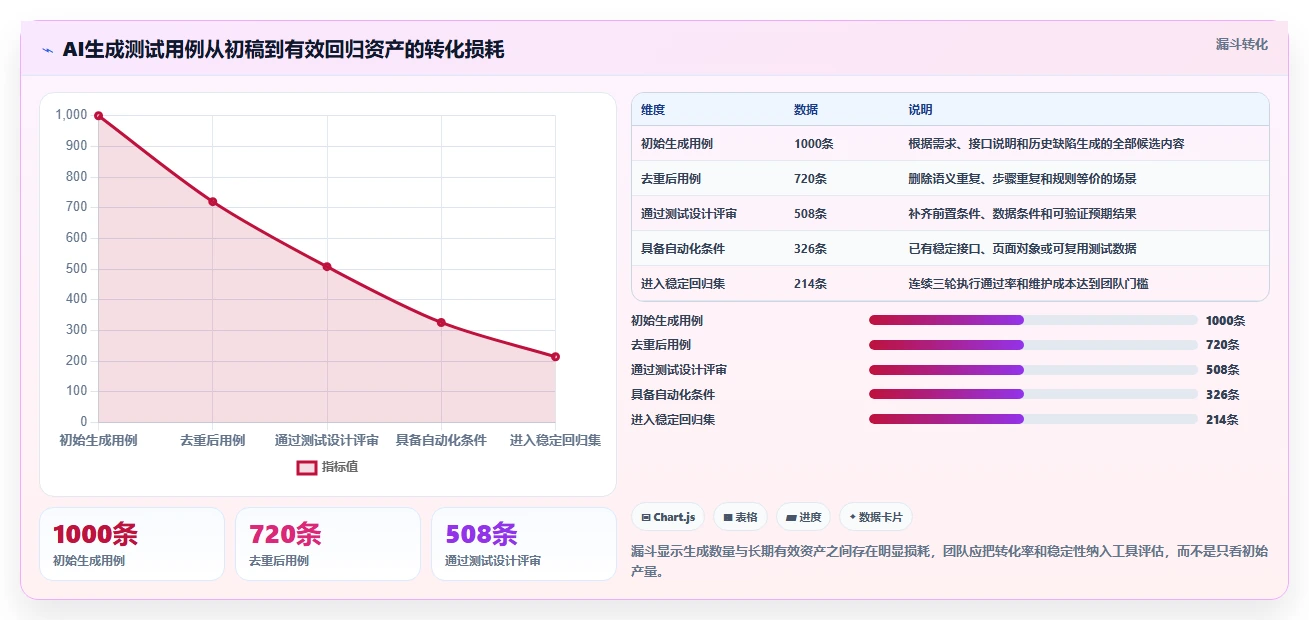1309x620 pixels.
Task: Click the 维度 column header
Action: click(x=653, y=110)
